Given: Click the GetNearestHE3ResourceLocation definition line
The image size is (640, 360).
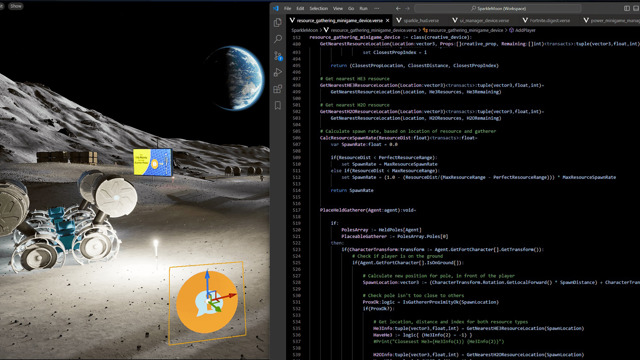Looking at the screenshot, I should point(432,85).
